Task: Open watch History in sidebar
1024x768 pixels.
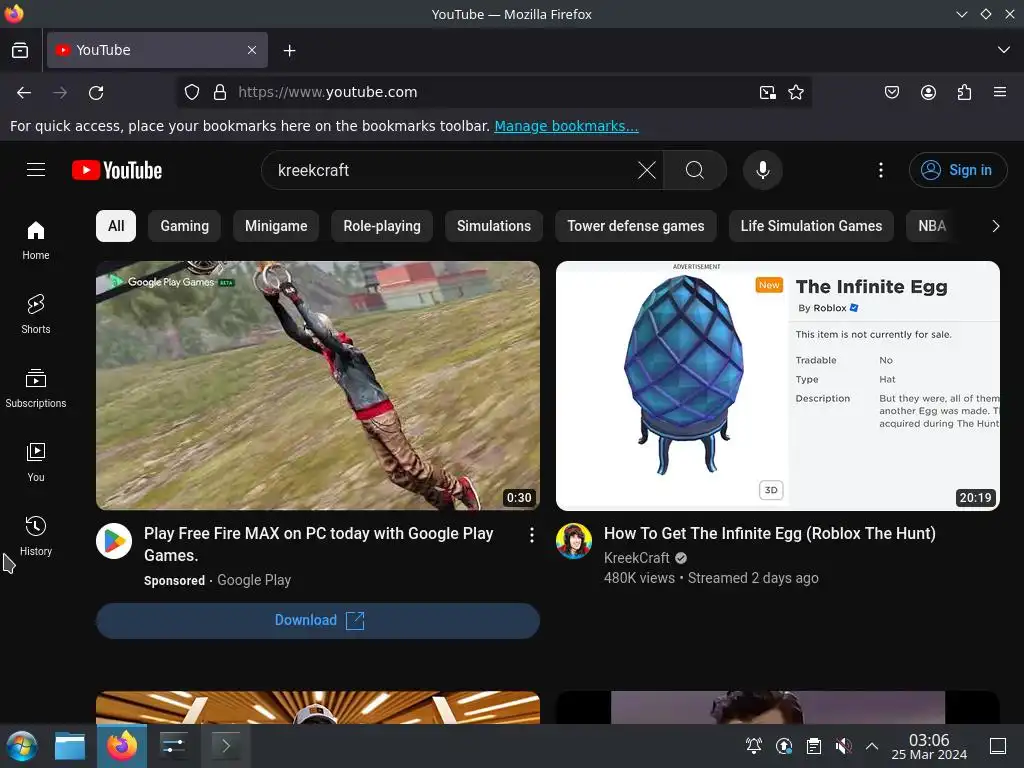Action: (x=36, y=536)
